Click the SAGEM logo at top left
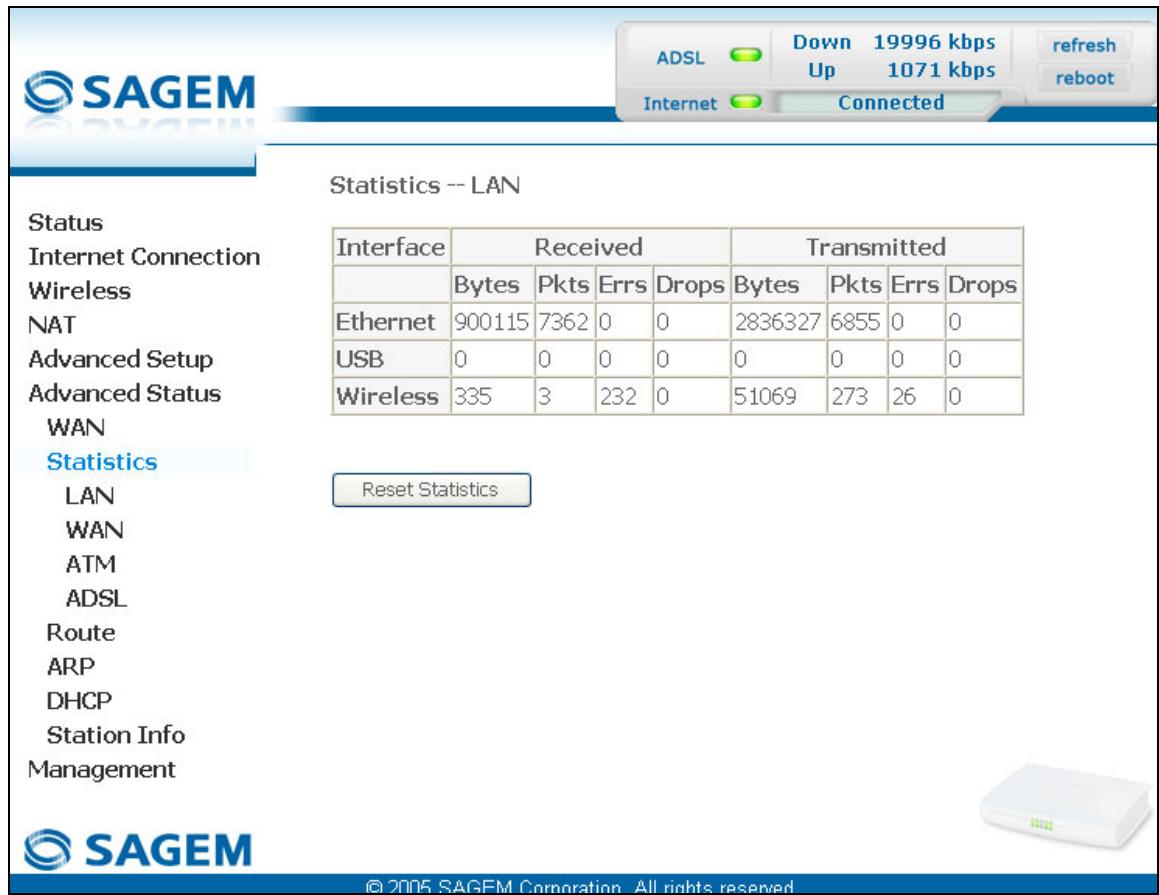The width and height of the screenshot is (1159, 895). pos(140,94)
